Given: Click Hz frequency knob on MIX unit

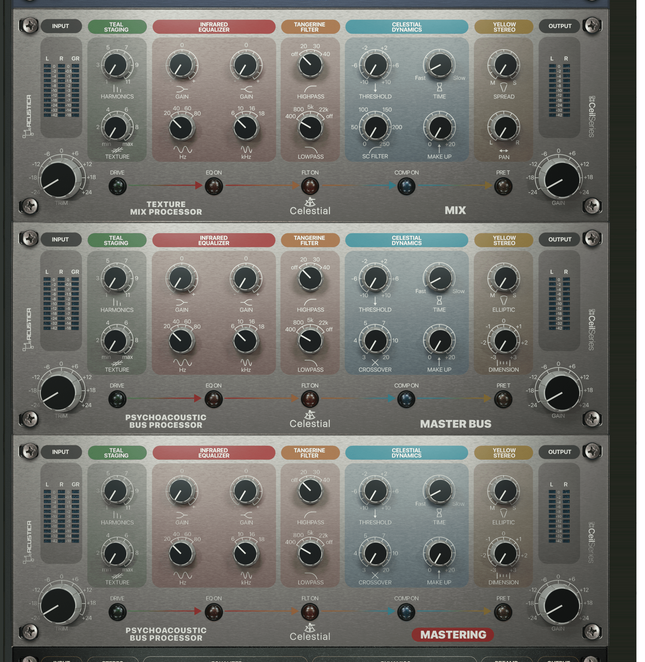Looking at the screenshot, I should 182,128.
